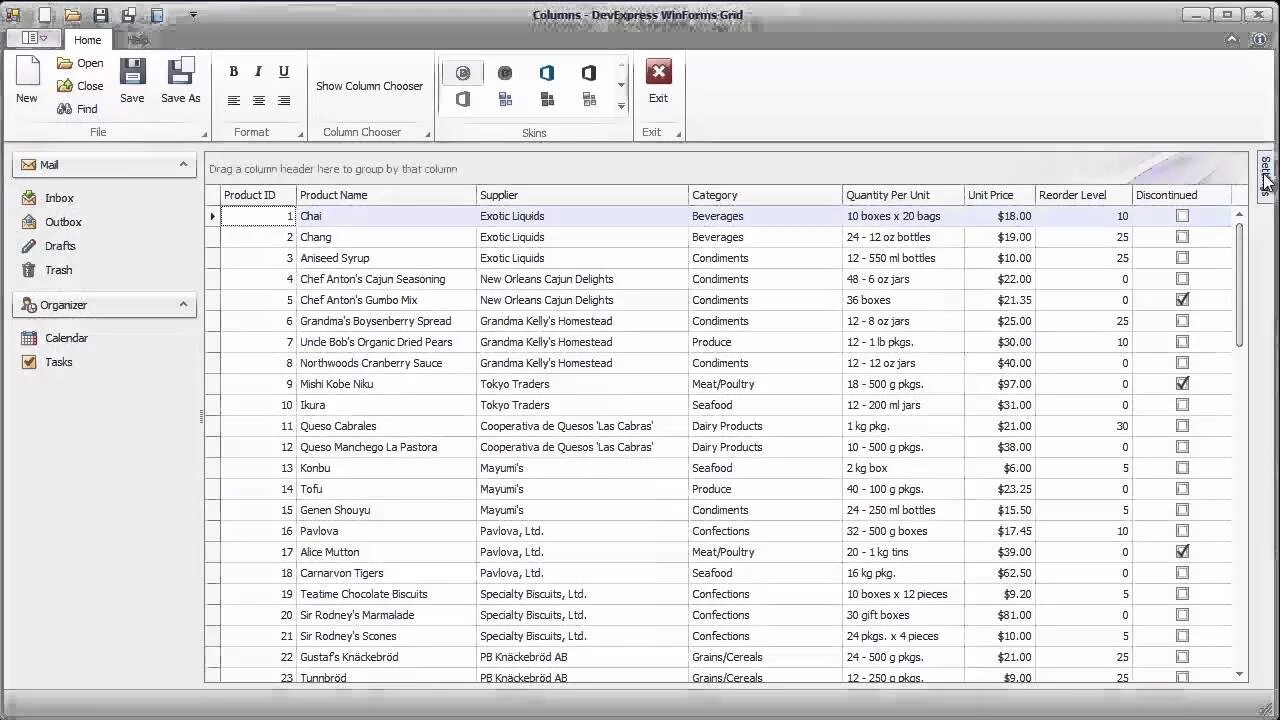Open the application menu button beside Home
The height and width of the screenshot is (720, 1280).
tap(35, 38)
